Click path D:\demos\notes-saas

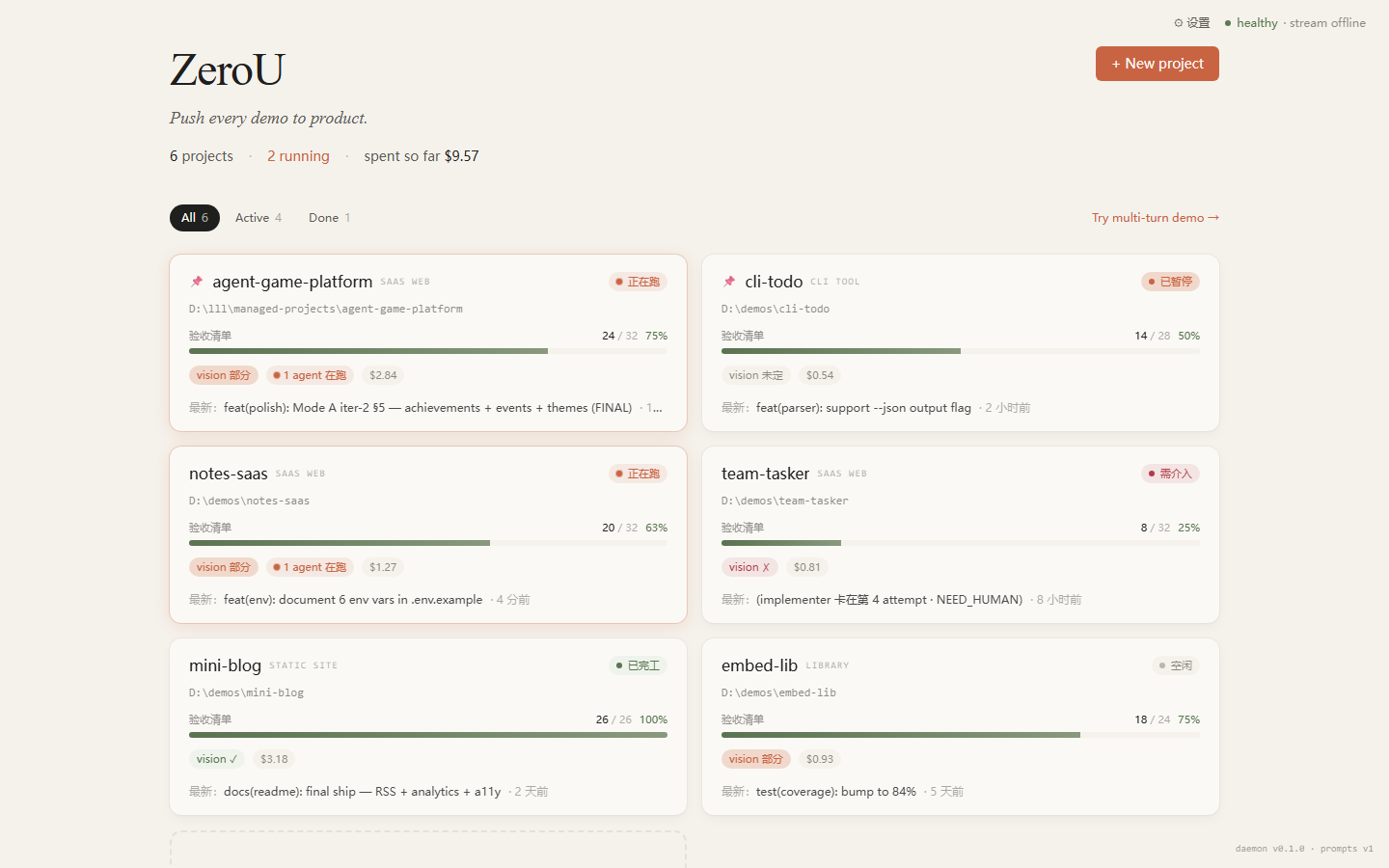(249, 501)
